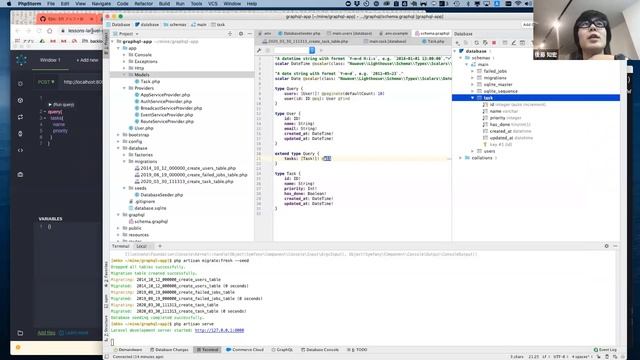
Task: Switch to the .env.example editor tab
Action: [394, 33]
